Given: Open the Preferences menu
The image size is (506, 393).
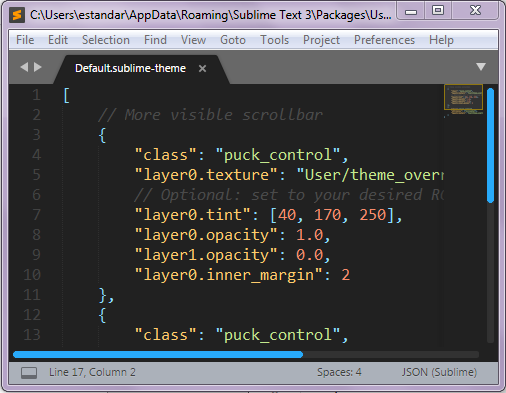Looking at the screenshot, I should [384, 40].
